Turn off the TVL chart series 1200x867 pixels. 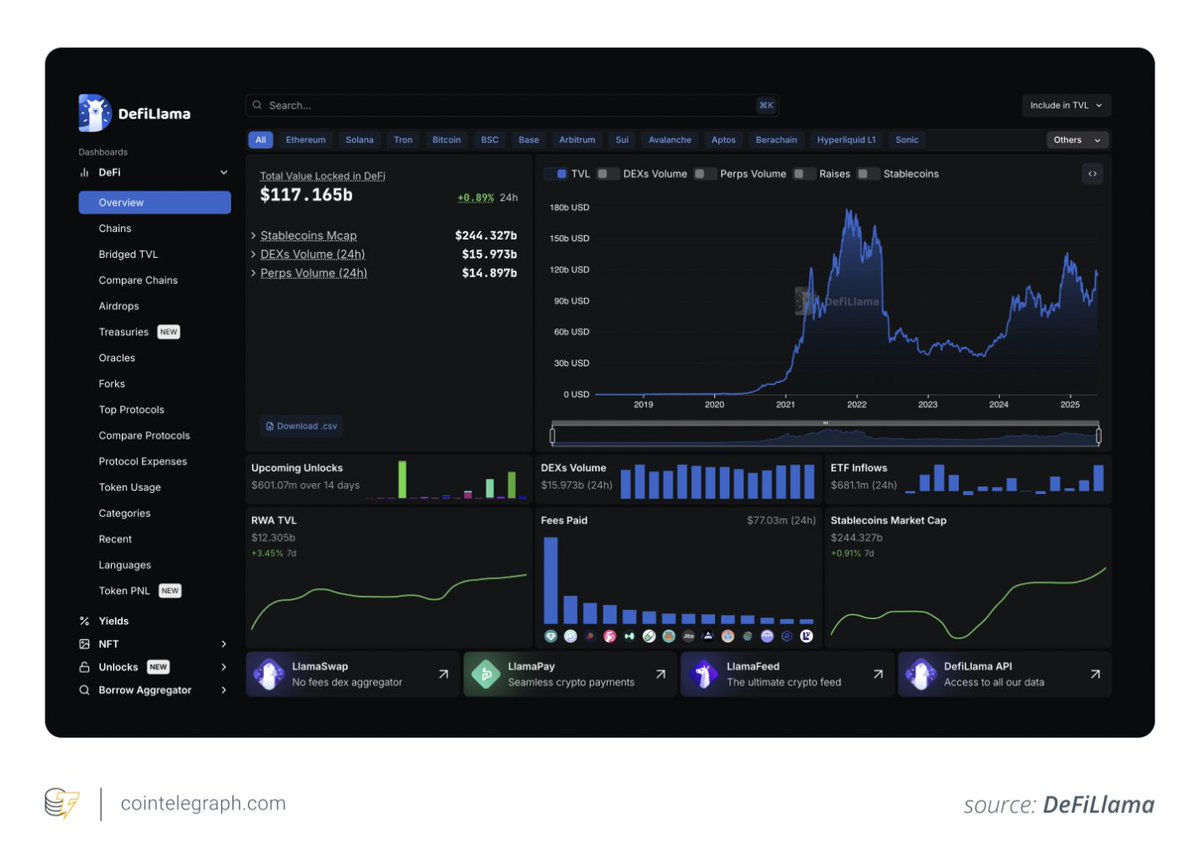pos(556,173)
